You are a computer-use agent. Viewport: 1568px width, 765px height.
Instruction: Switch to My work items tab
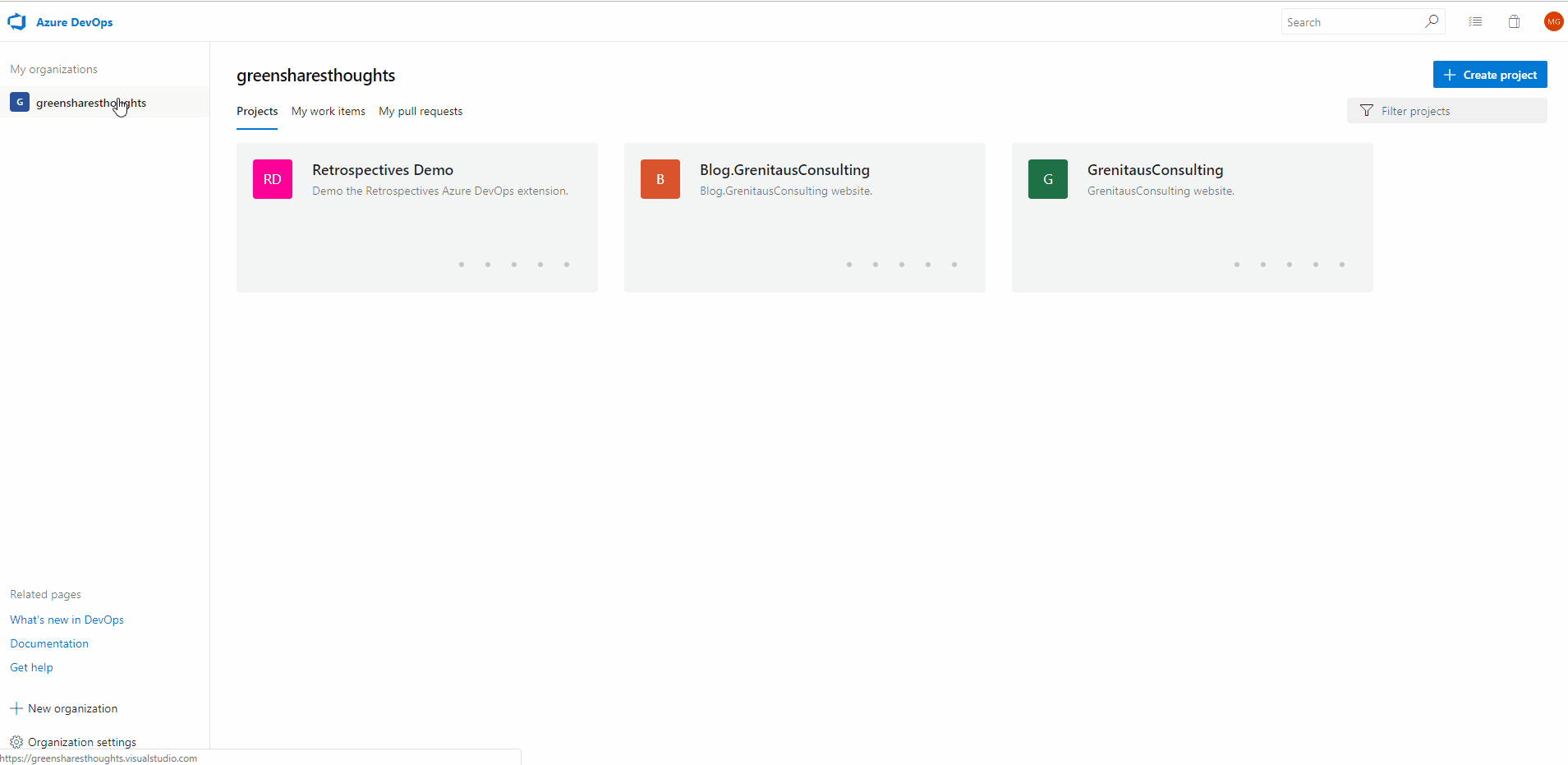(x=329, y=112)
